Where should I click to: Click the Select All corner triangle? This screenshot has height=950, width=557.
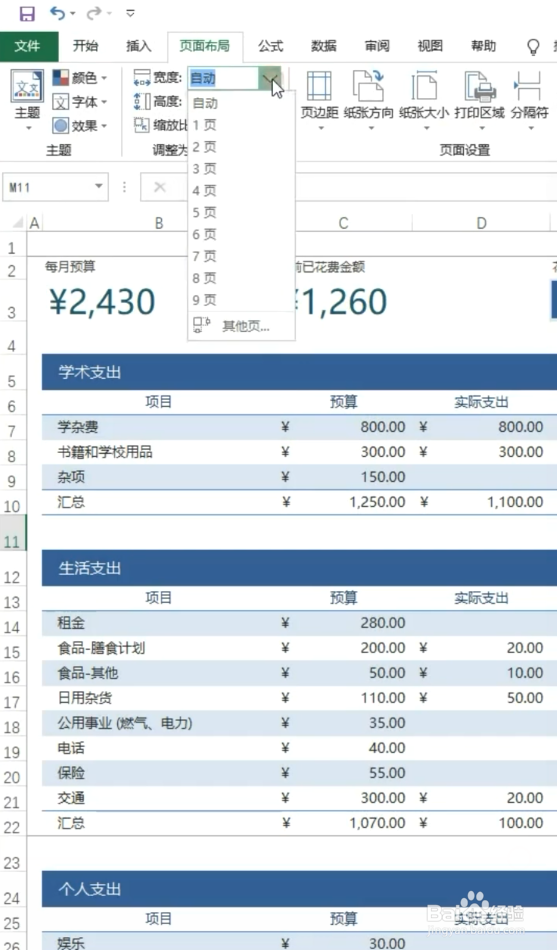pos(18,223)
